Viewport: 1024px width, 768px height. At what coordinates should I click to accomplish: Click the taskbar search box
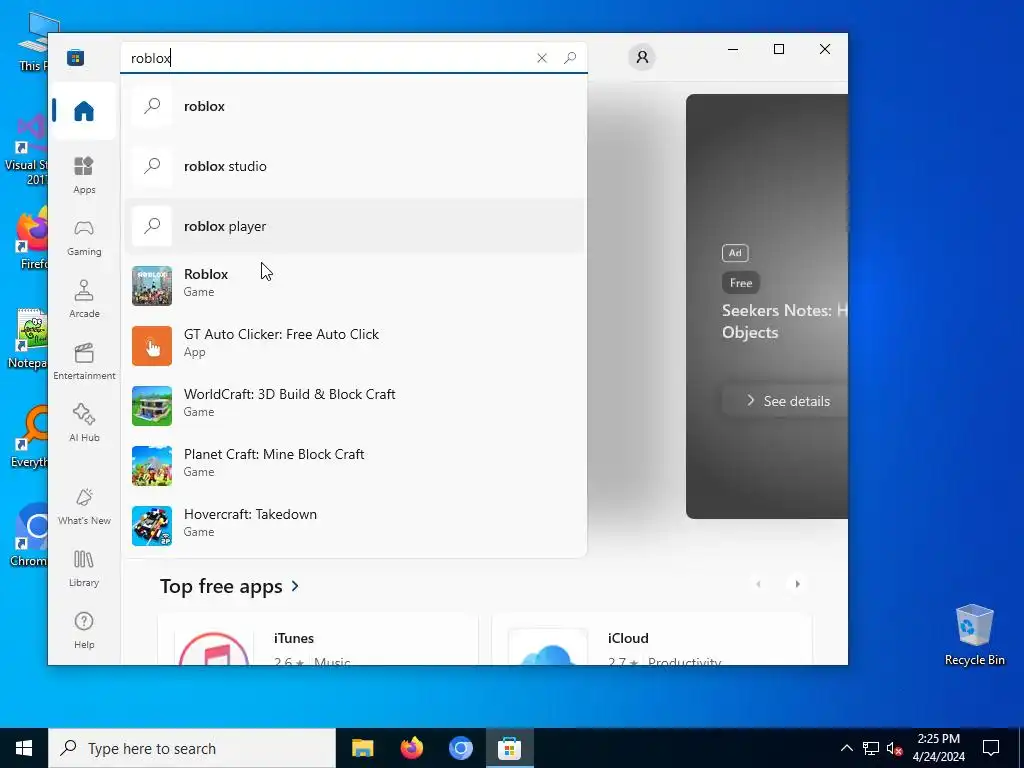click(192, 748)
